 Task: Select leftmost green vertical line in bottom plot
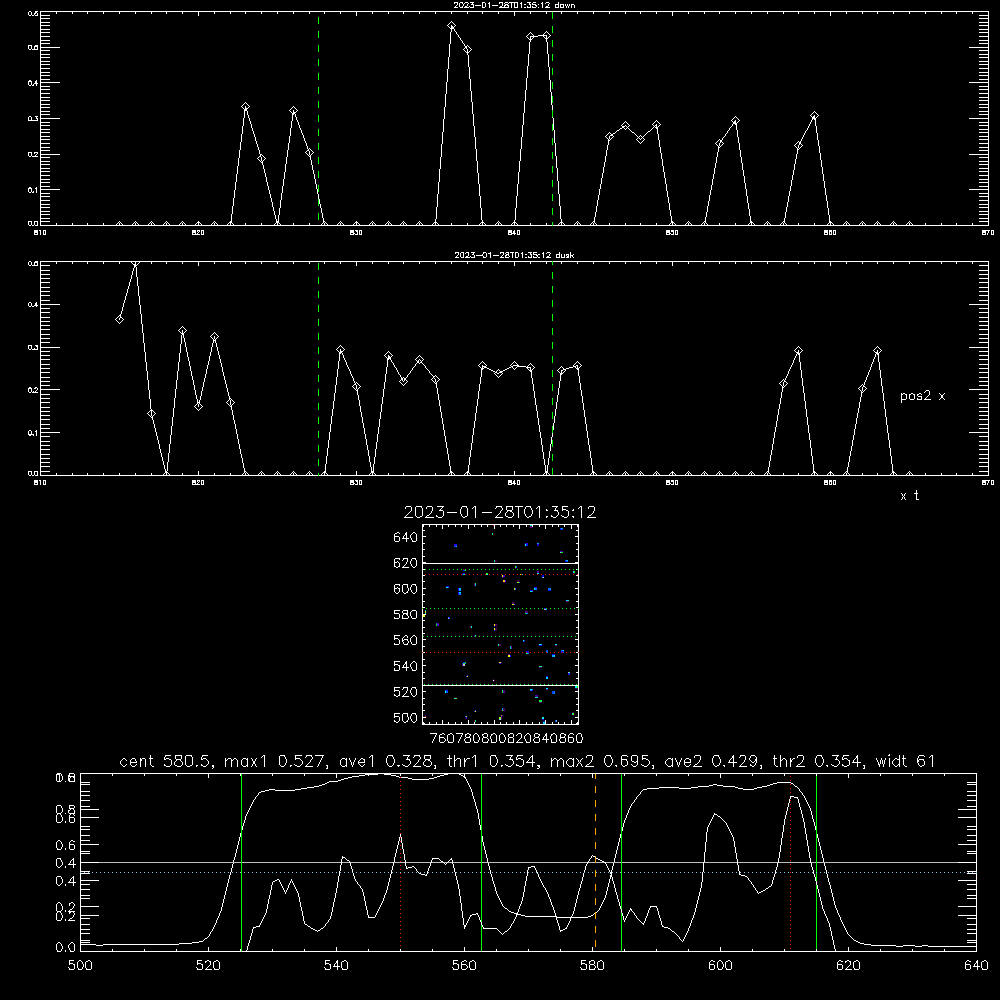pos(242,861)
